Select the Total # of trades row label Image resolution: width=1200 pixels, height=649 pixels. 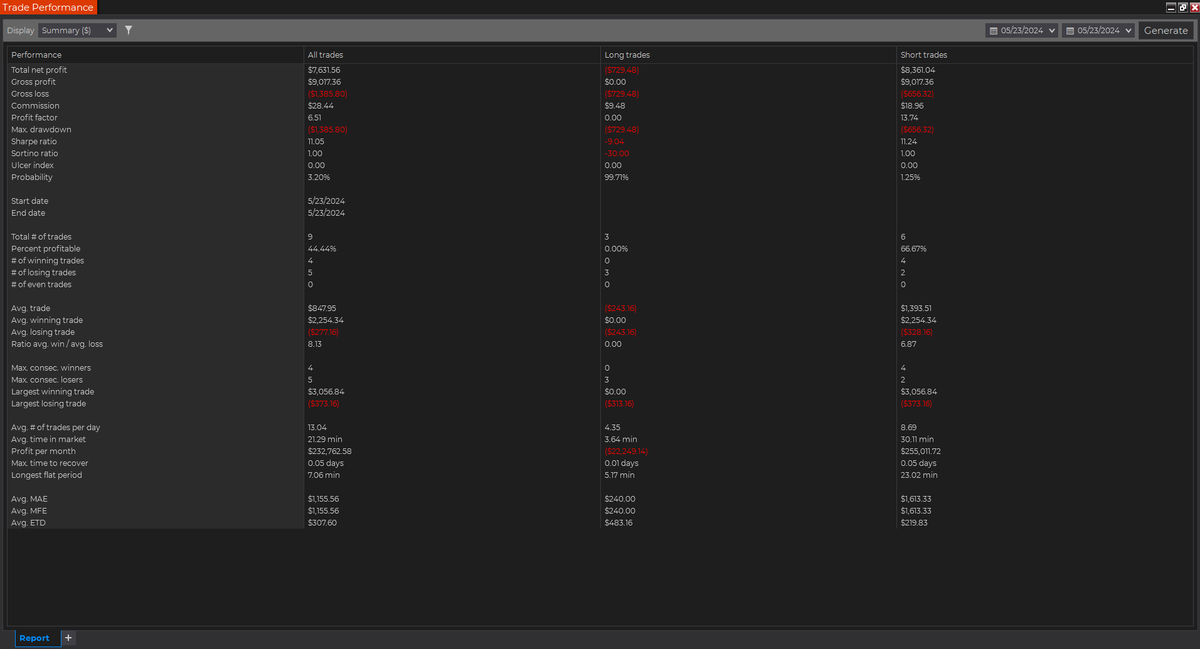coord(41,237)
